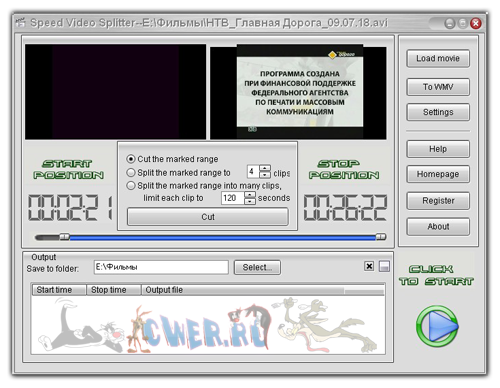Viewport: 500px width, 388px height.
Task: Select 'Split the marked range to' clips option
Action: tap(131, 172)
